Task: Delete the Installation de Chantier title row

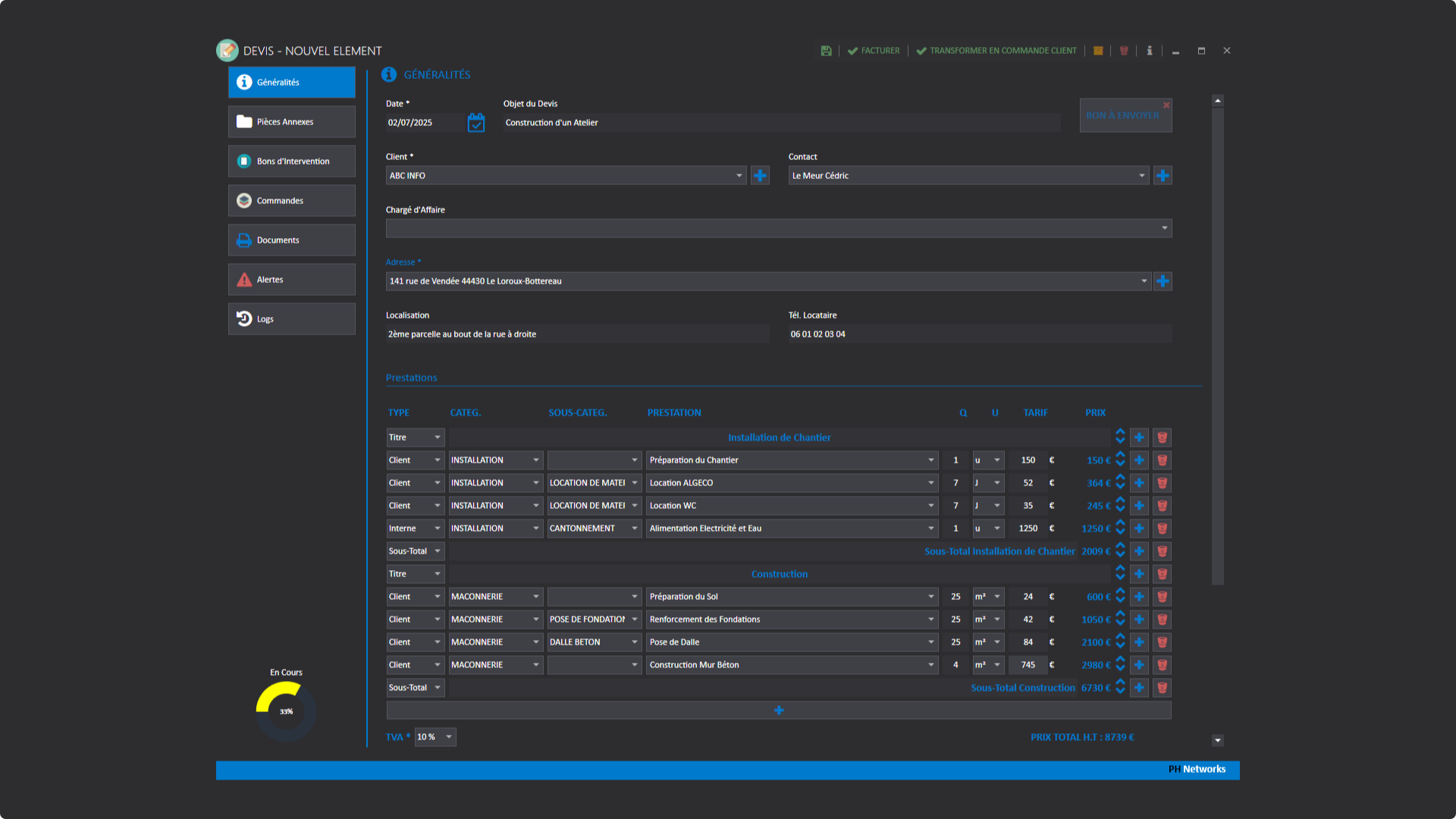Action: [1162, 438]
